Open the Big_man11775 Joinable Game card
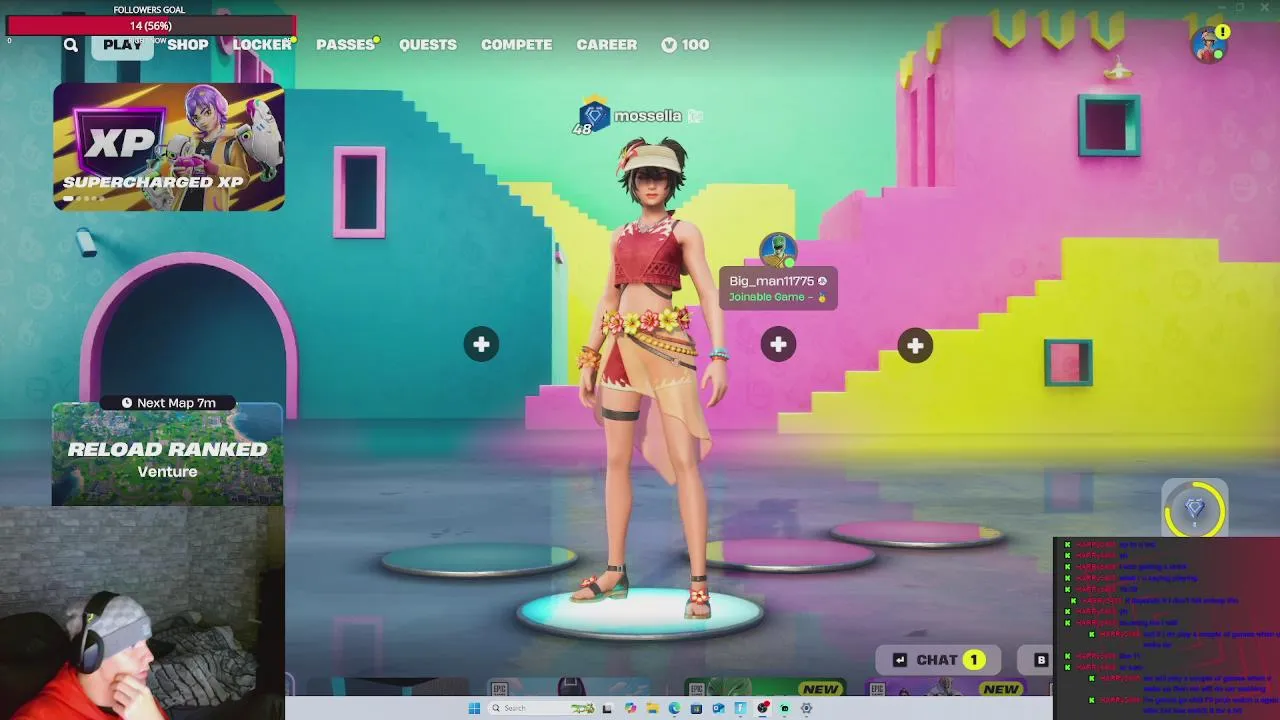The height and width of the screenshot is (720, 1280). click(x=778, y=288)
